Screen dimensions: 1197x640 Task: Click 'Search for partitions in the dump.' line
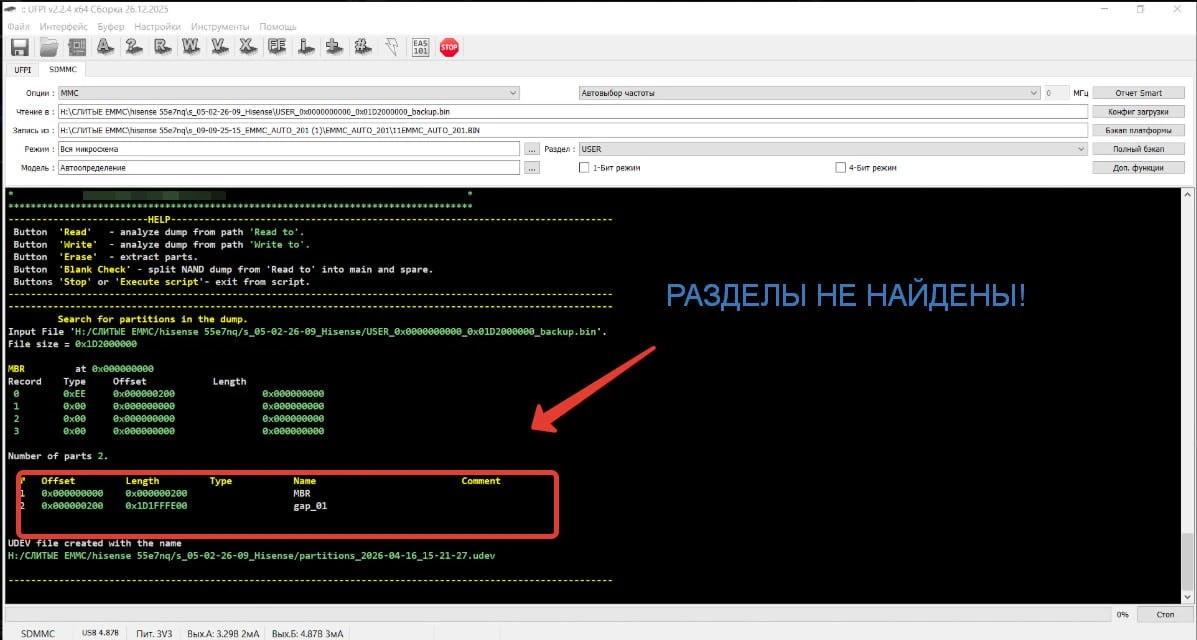point(153,318)
